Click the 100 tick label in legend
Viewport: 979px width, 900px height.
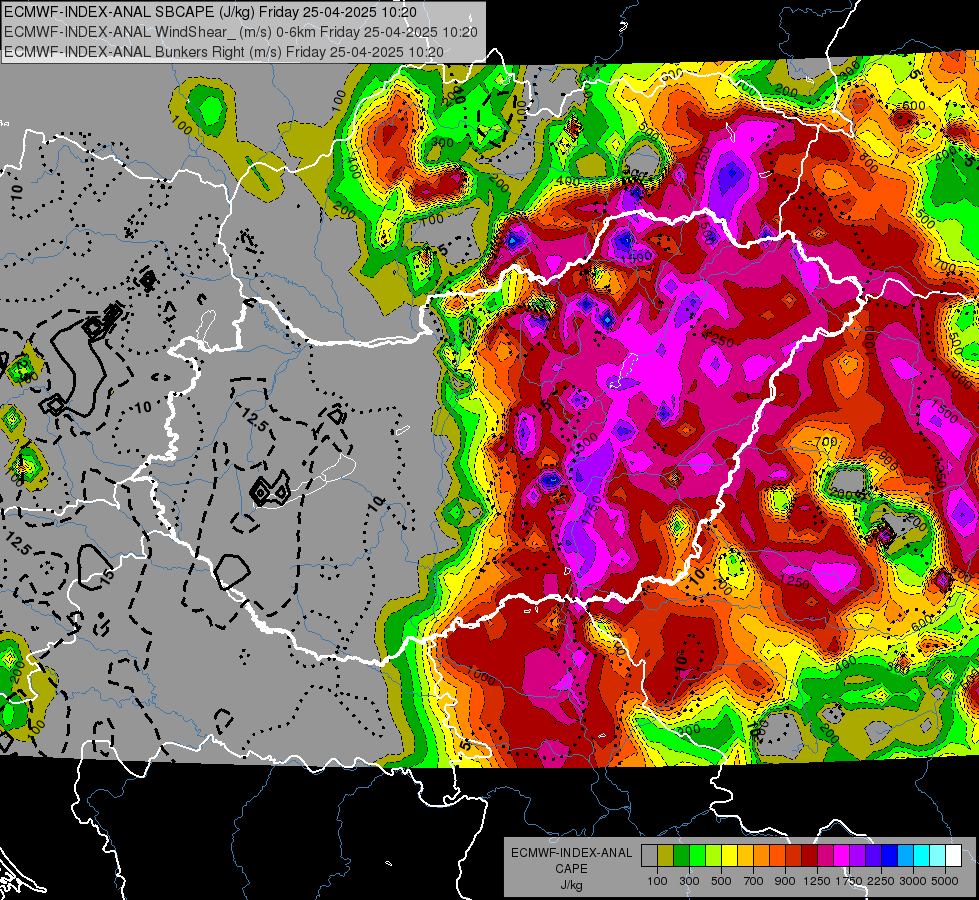point(657,881)
